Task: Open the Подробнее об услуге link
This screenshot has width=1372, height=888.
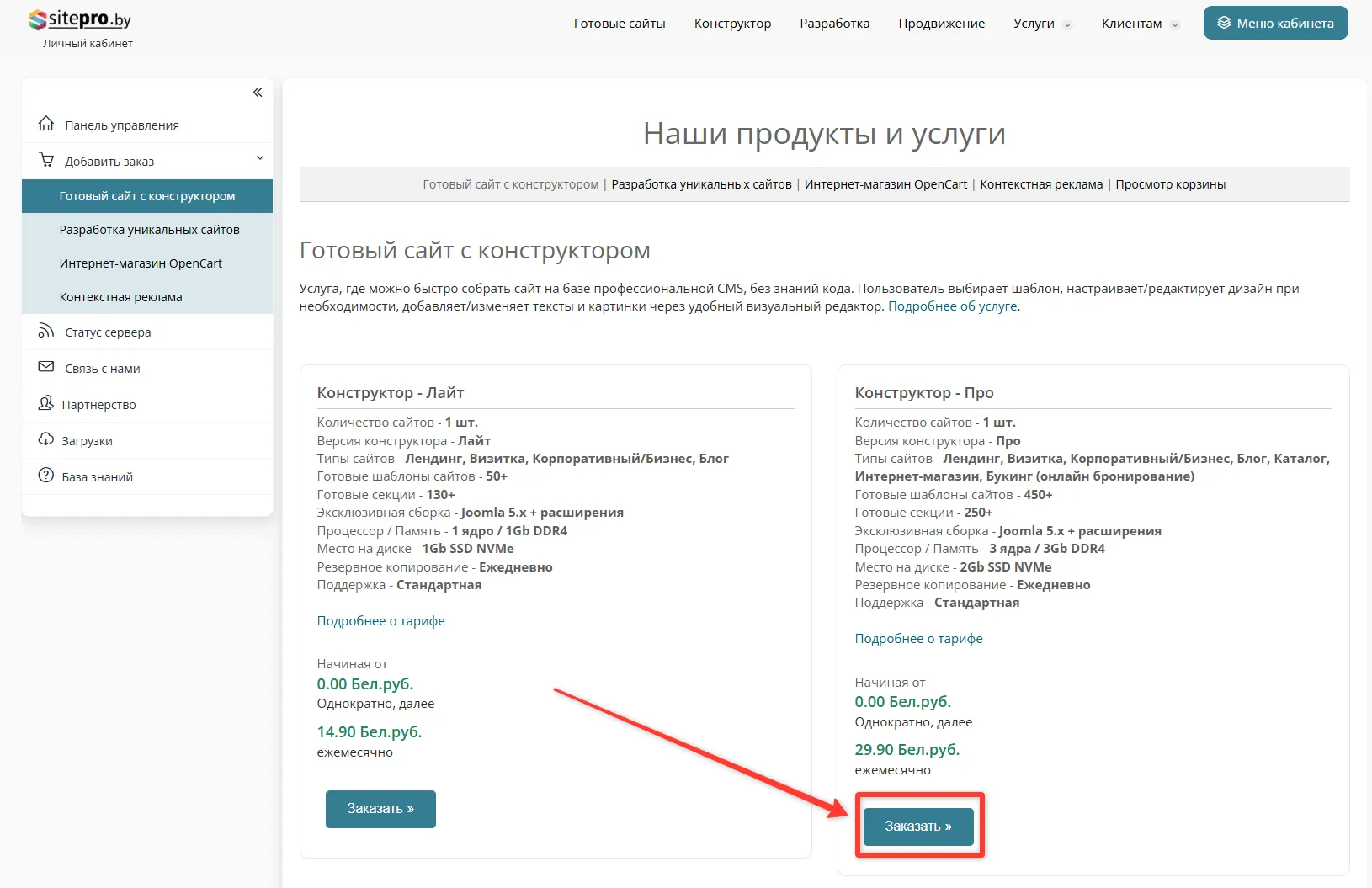Action: (952, 306)
